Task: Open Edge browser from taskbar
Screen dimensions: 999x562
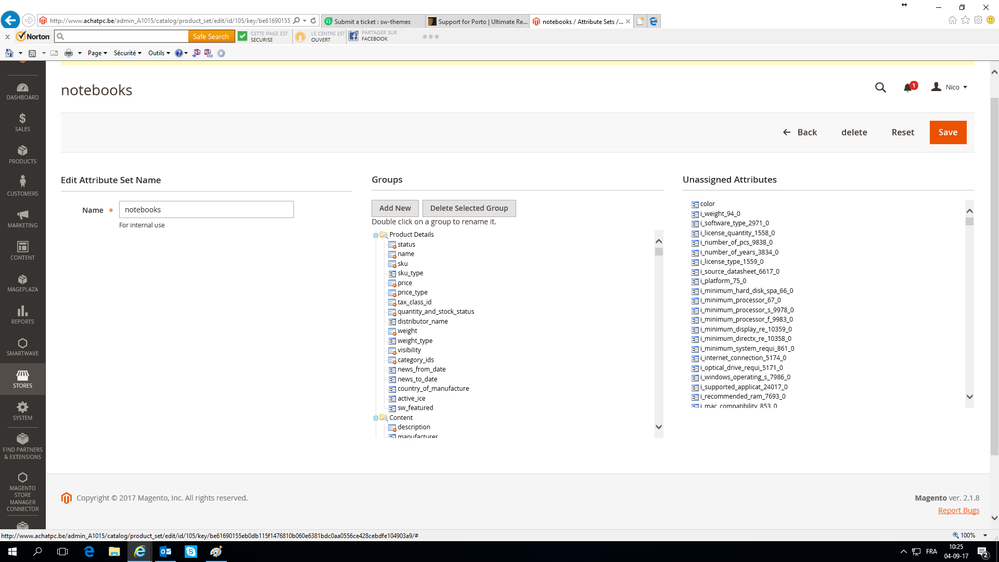Action: [89, 552]
